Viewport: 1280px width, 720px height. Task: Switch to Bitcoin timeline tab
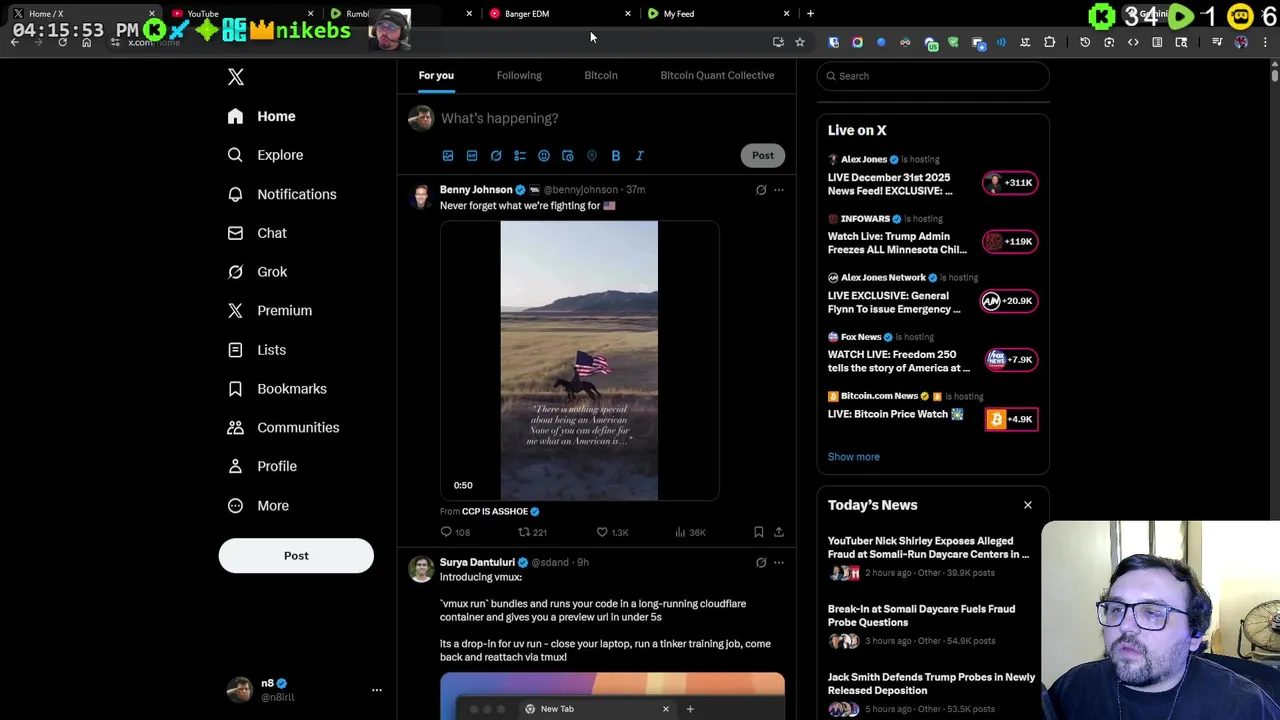(601, 75)
